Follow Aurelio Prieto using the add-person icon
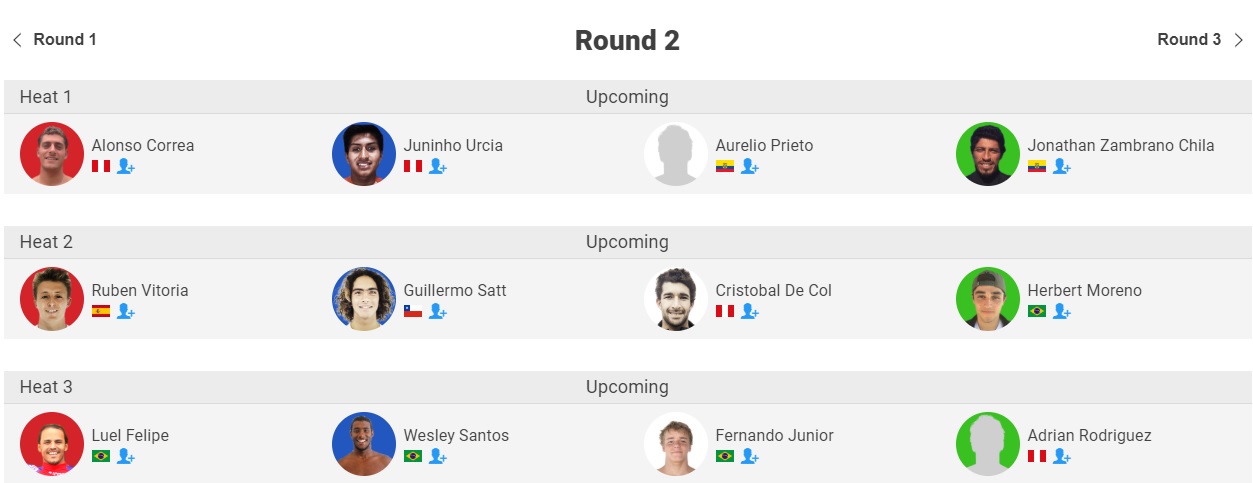The width and height of the screenshot is (1253, 483). 750,166
